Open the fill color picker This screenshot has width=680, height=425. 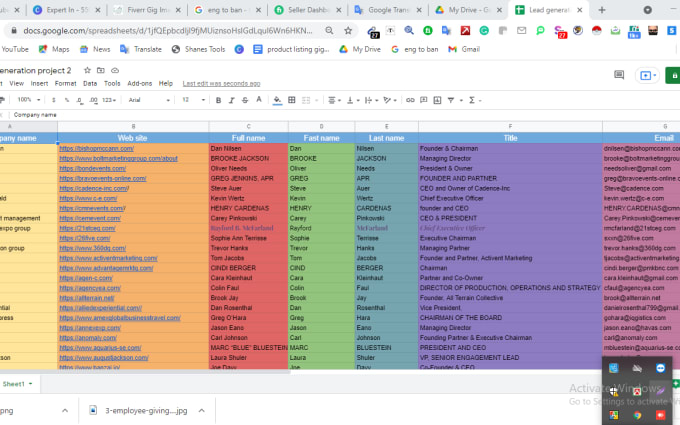pyautogui.click(x=277, y=100)
